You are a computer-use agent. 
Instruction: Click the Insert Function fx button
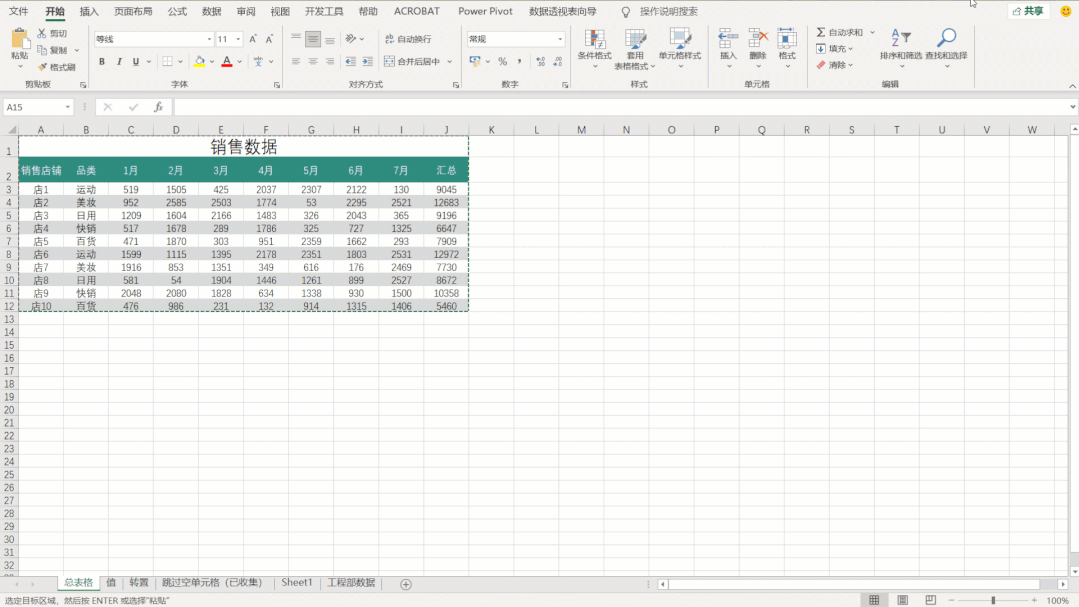pos(158,107)
